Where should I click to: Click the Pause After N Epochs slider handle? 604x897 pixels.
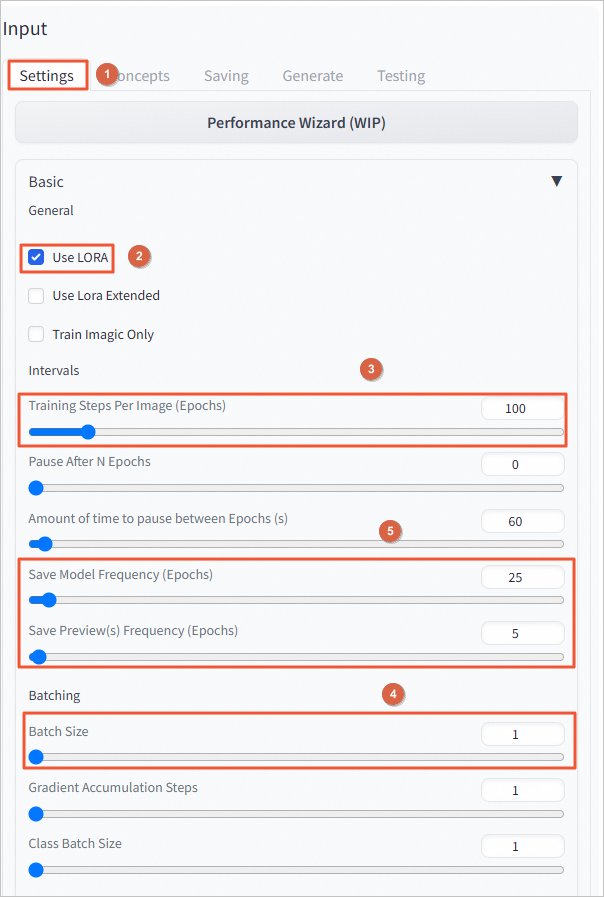point(36,488)
